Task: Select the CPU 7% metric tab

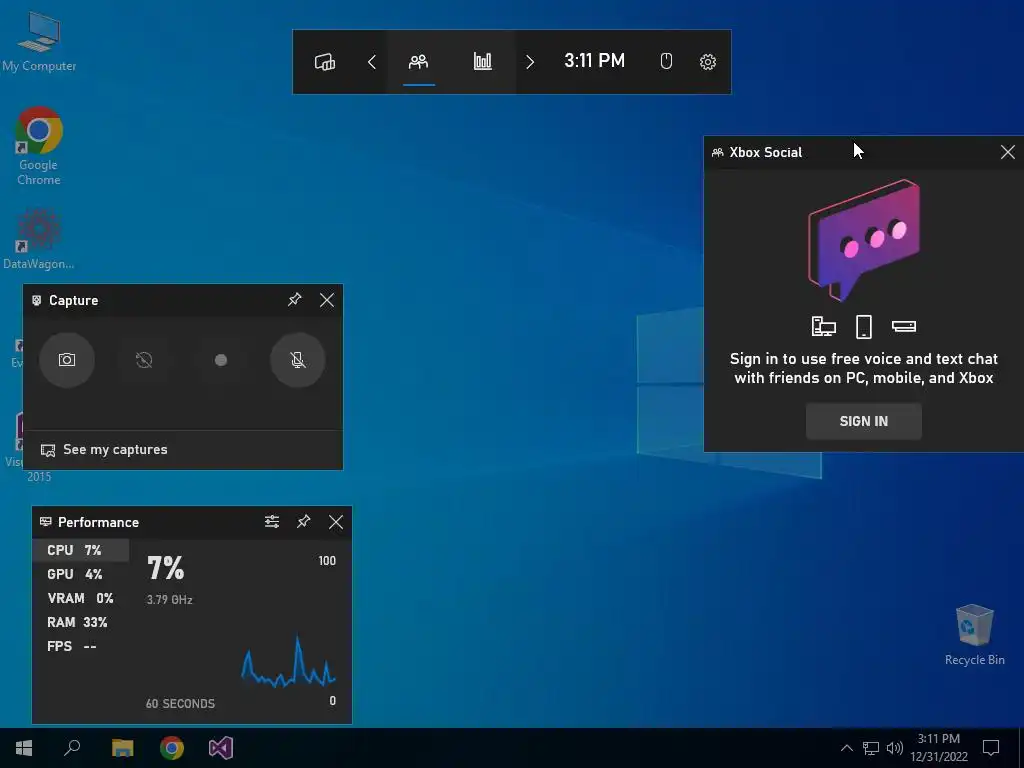Action: (x=81, y=550)
